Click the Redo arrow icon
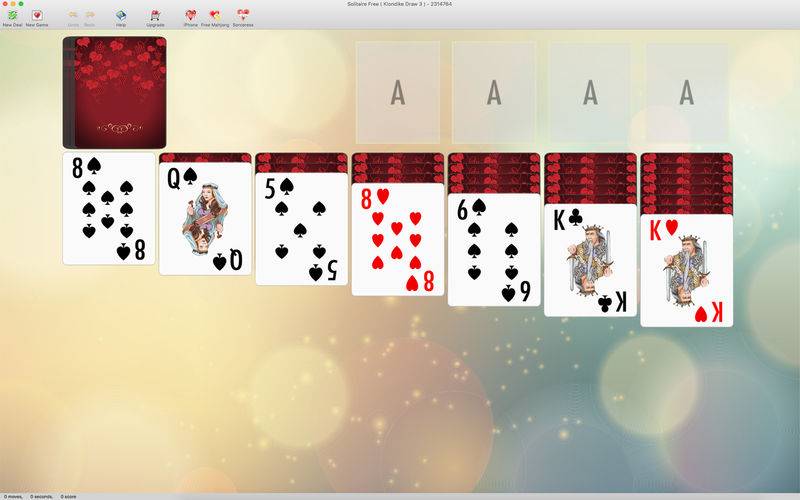This screenshot has height=500, width=800. (x=90, y=15)
